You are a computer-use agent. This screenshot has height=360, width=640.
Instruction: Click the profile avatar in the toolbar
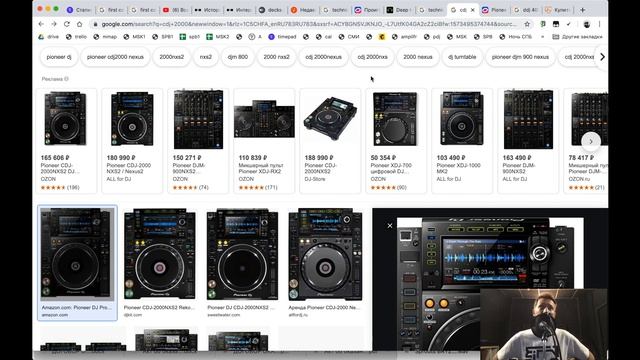pos(587,24)
